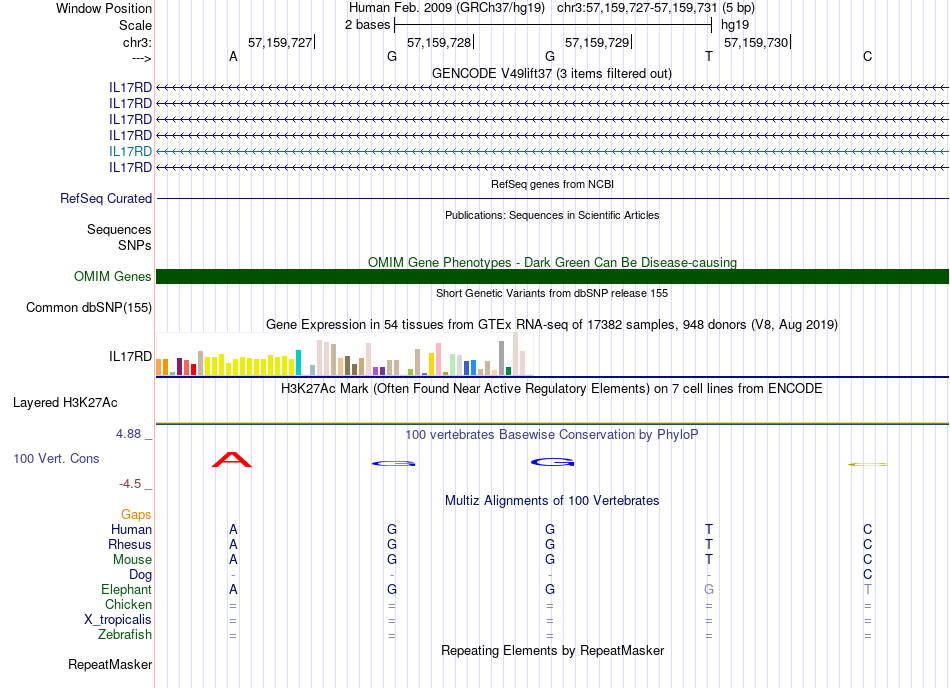Click the red A conservation logo letter
Image resolution: width=950 pixels, height=688 pixels.
click(x=231, y=460)
